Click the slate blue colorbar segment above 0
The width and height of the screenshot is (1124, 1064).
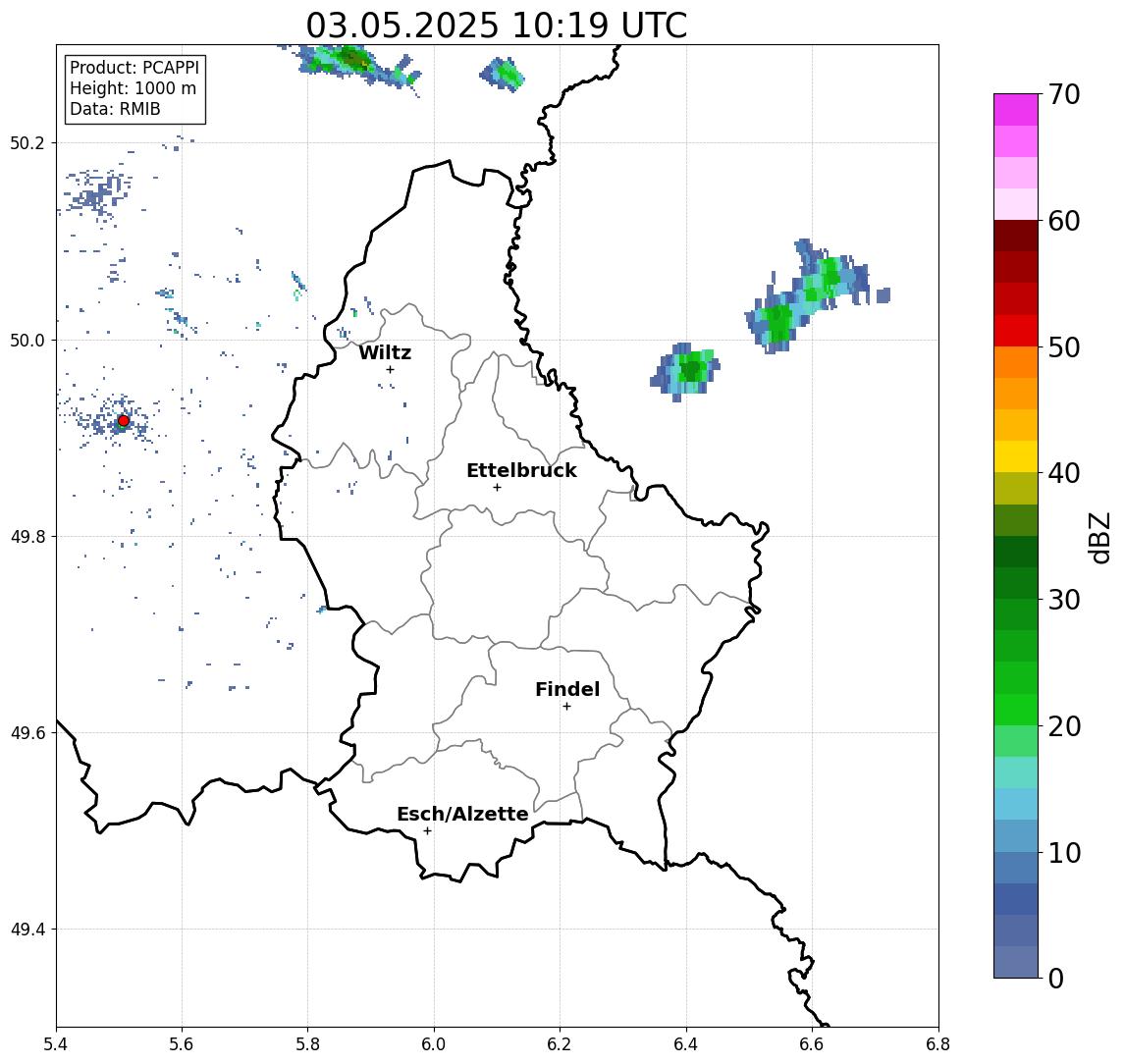[x=1016, y=962]
